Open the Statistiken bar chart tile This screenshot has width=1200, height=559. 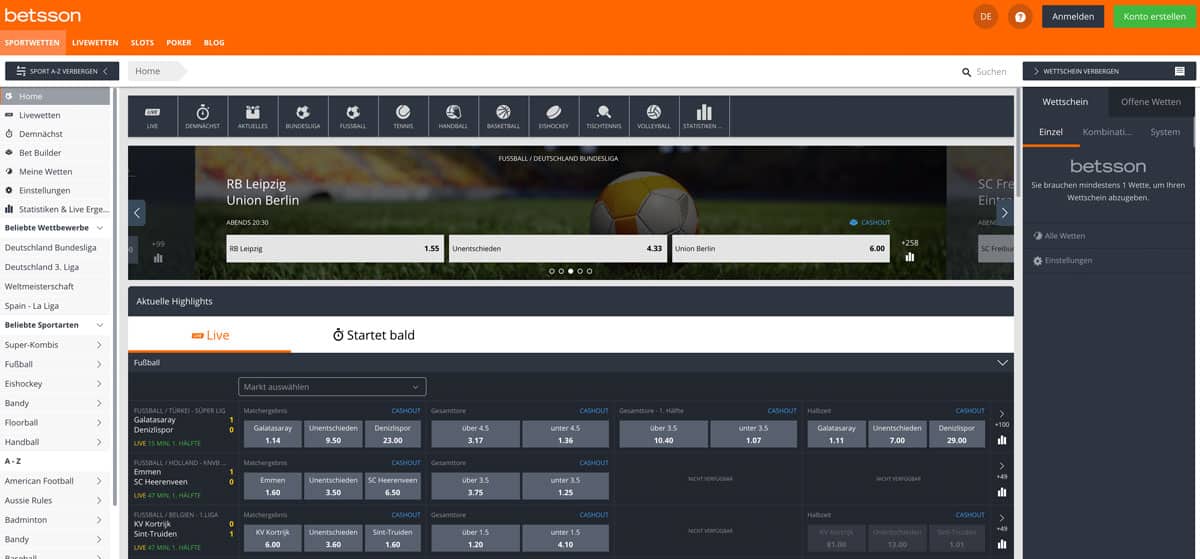coord(703,116)
